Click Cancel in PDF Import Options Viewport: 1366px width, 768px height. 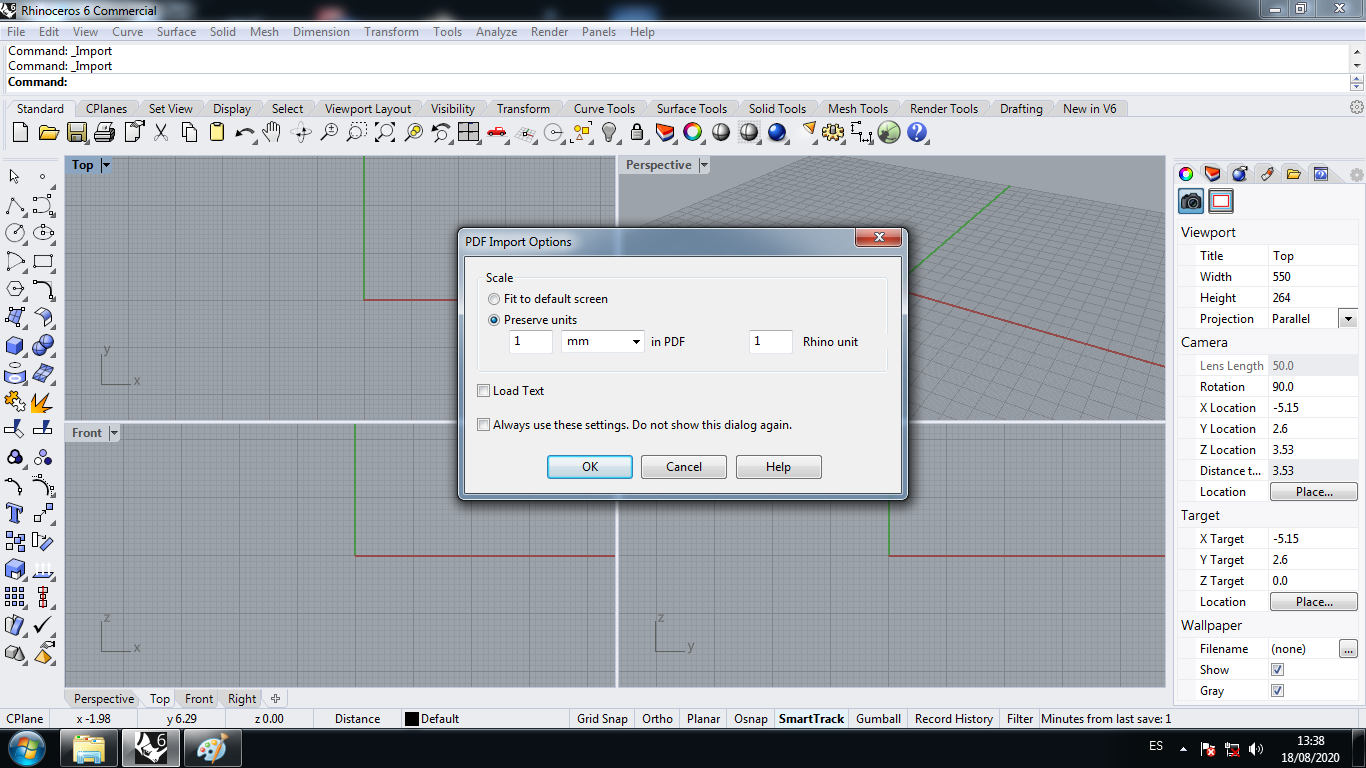684,467
